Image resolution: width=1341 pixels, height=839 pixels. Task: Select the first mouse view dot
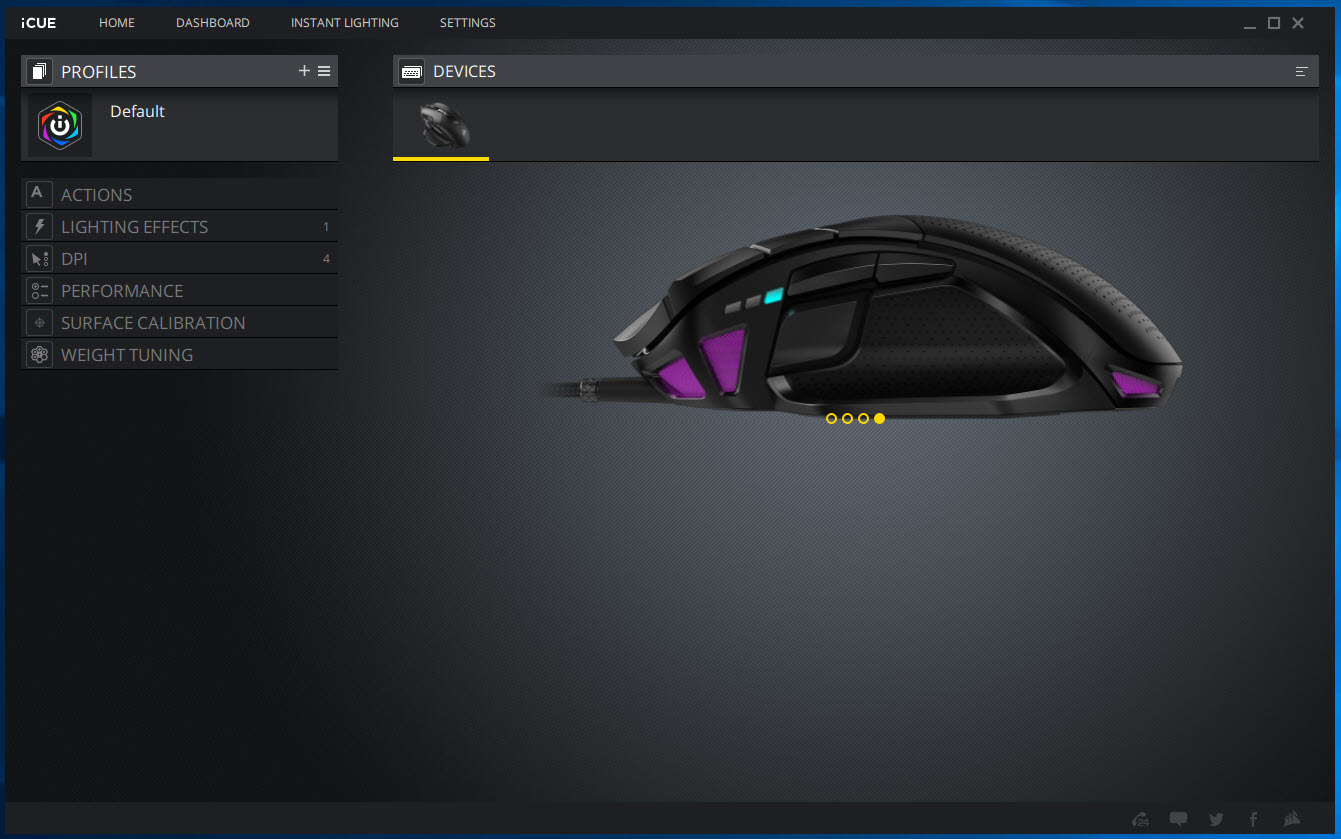tap(832, 418)
